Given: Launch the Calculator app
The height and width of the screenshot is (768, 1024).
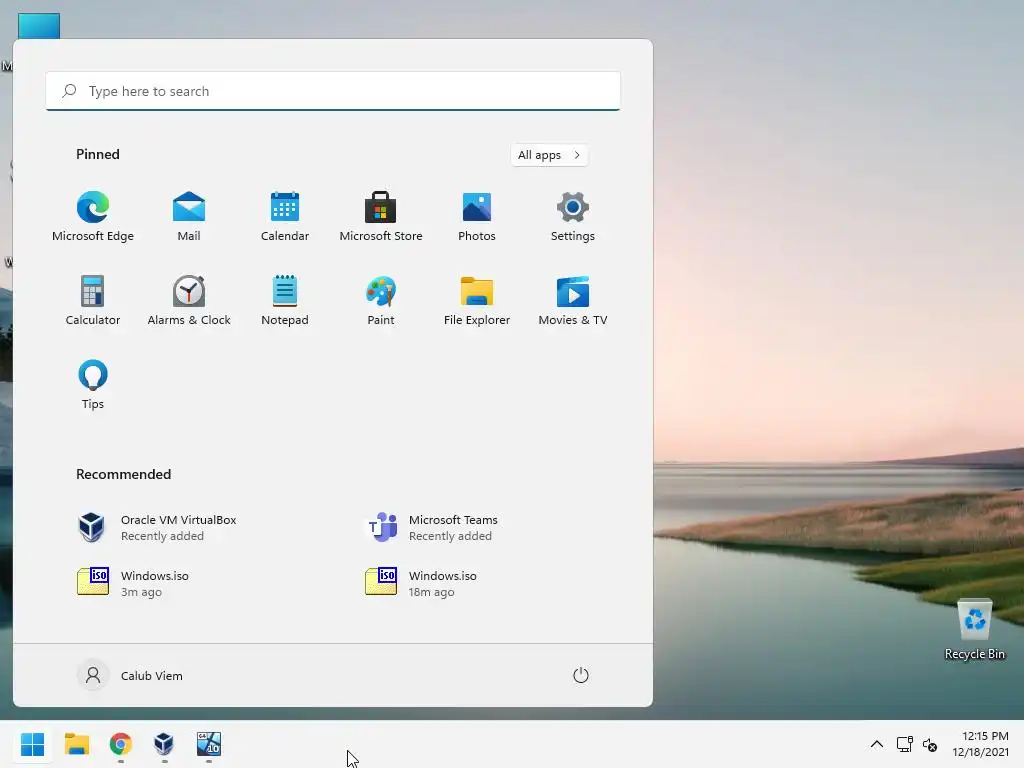Looking at the screenshot, I should click(x=93, y=300).
